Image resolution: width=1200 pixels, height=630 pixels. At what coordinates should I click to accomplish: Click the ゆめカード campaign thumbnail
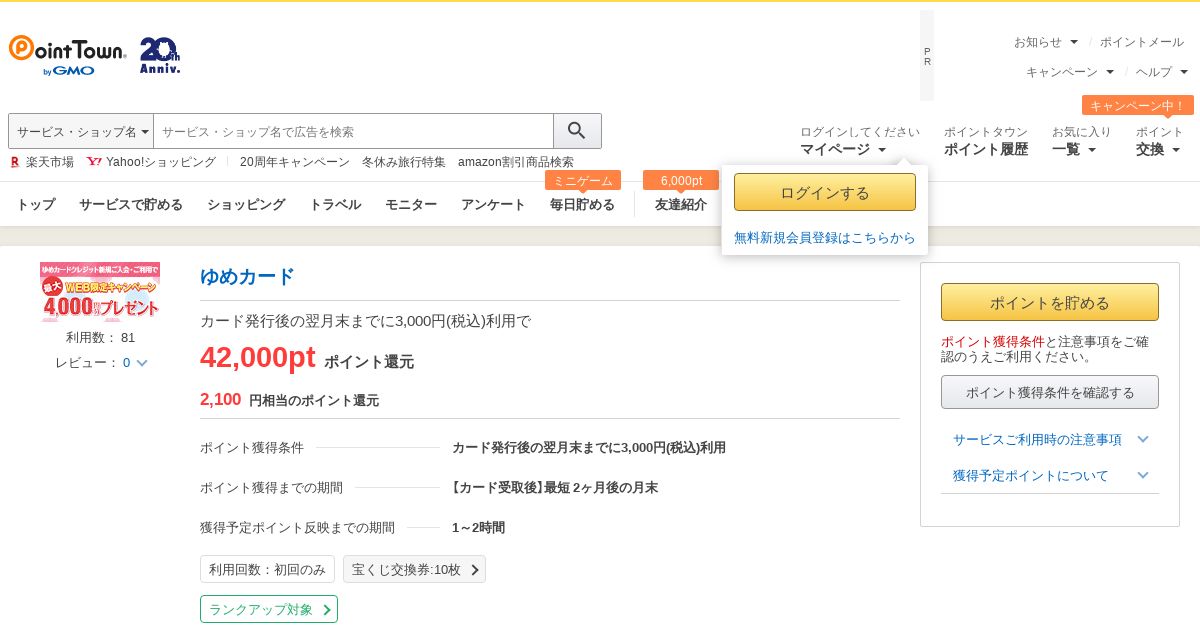click(x=100, y=292)
